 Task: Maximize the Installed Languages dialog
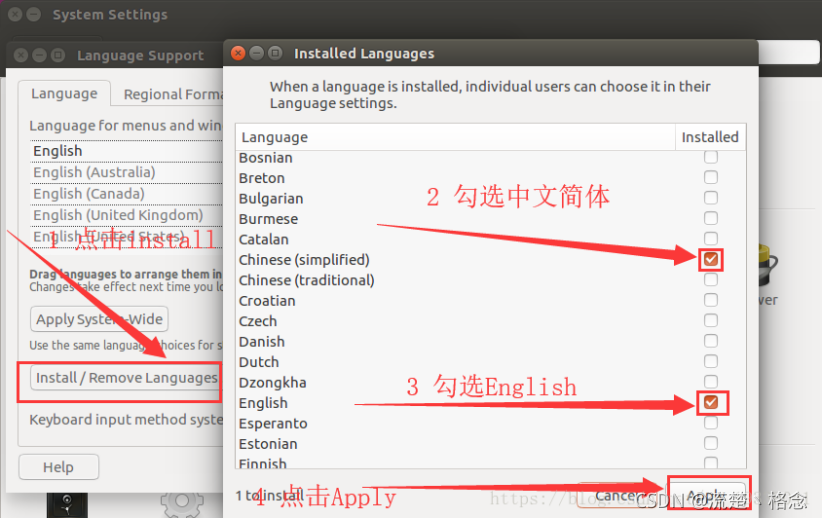(x=275, y=53)
